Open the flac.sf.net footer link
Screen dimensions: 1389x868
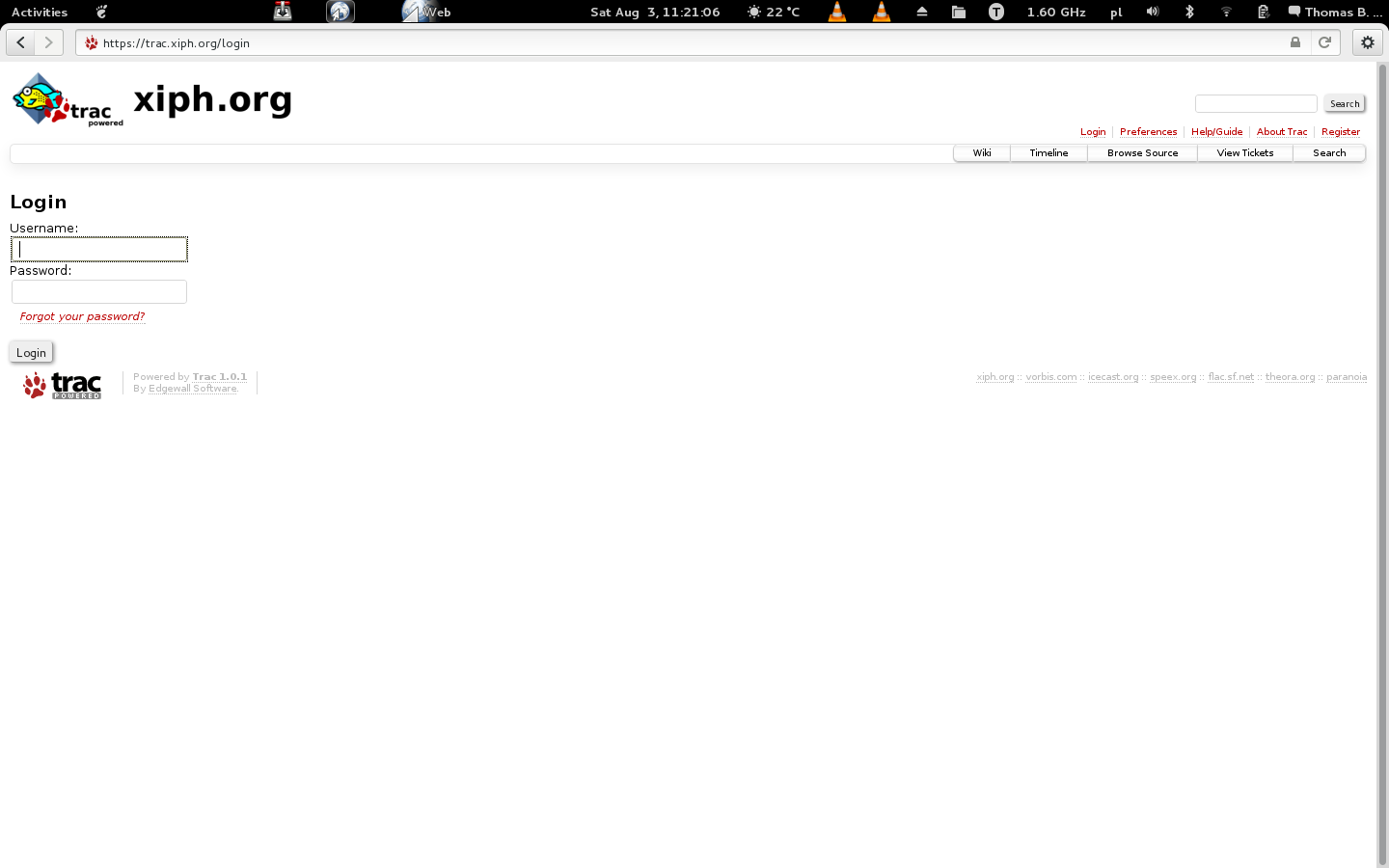point(1231,377)
